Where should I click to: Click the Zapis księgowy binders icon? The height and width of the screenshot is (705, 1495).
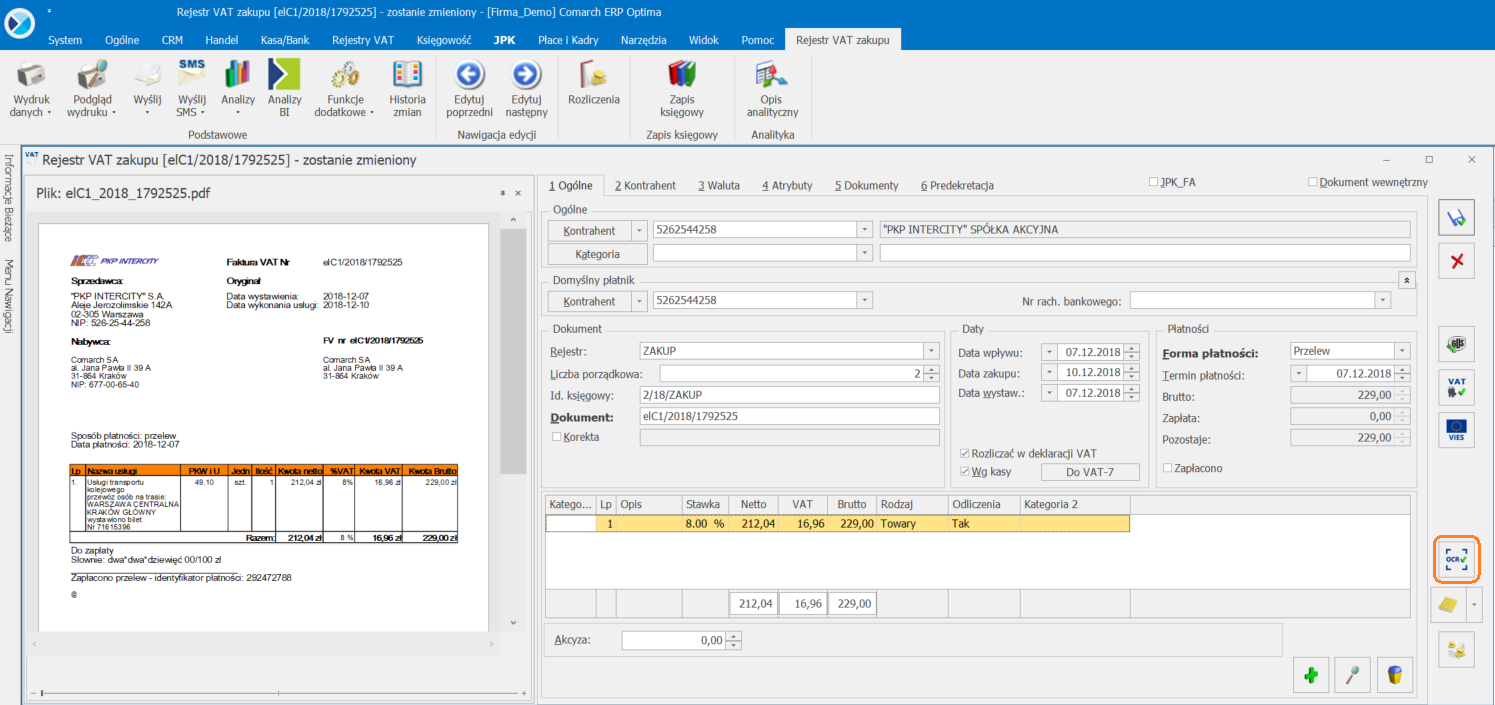(682, 75)
